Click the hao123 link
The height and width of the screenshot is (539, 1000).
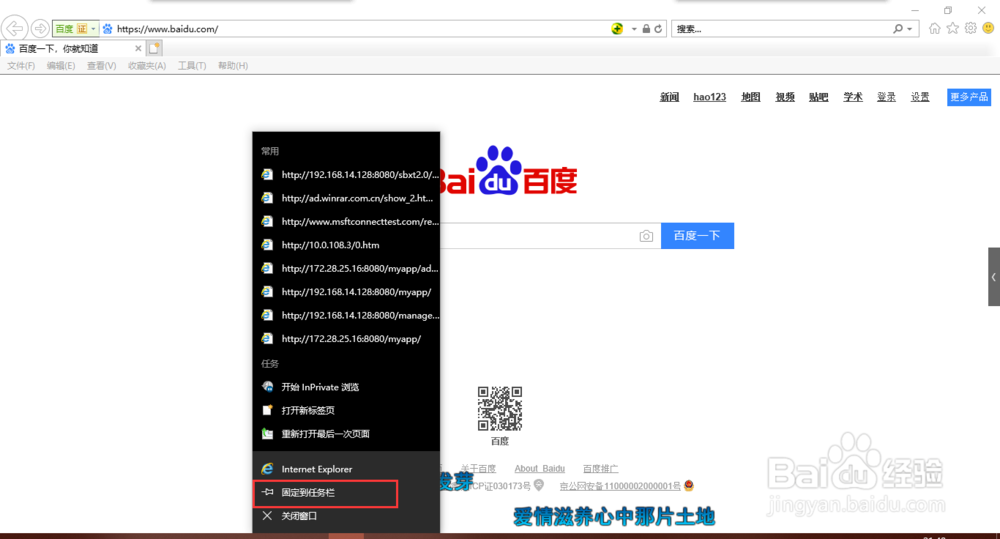[709, 97]
